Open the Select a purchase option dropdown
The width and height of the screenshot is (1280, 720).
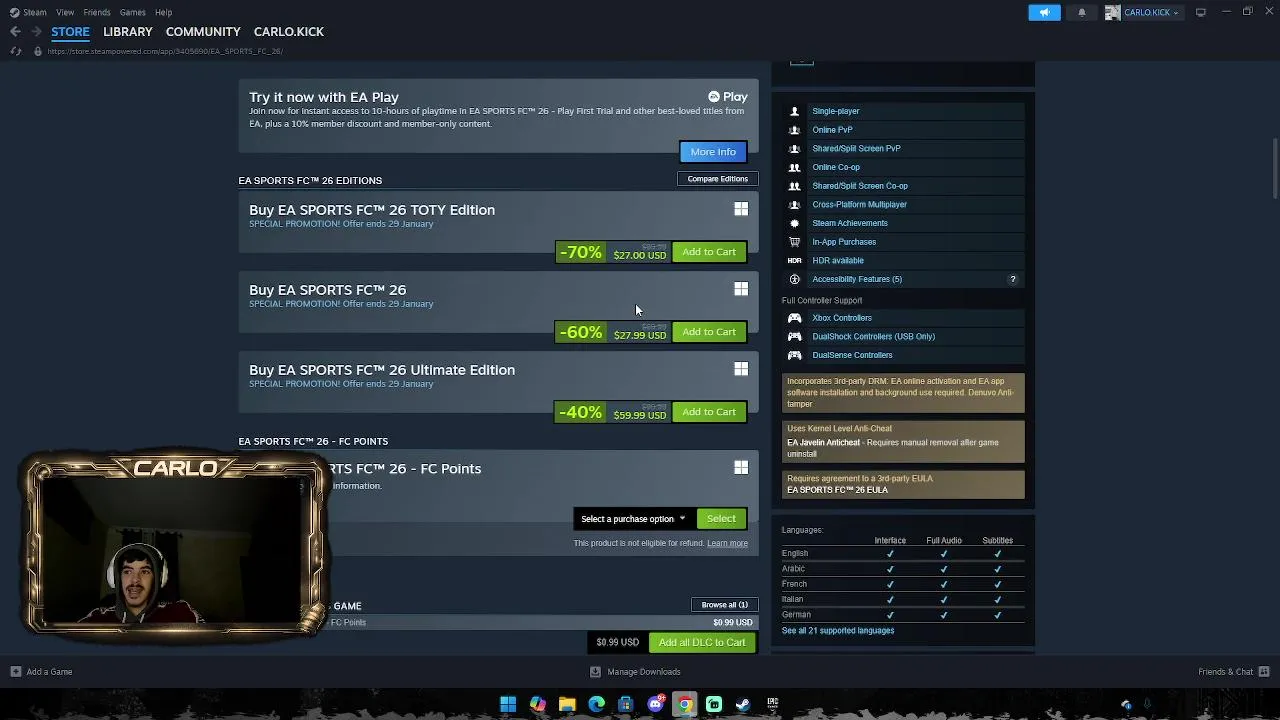(633, 519)
